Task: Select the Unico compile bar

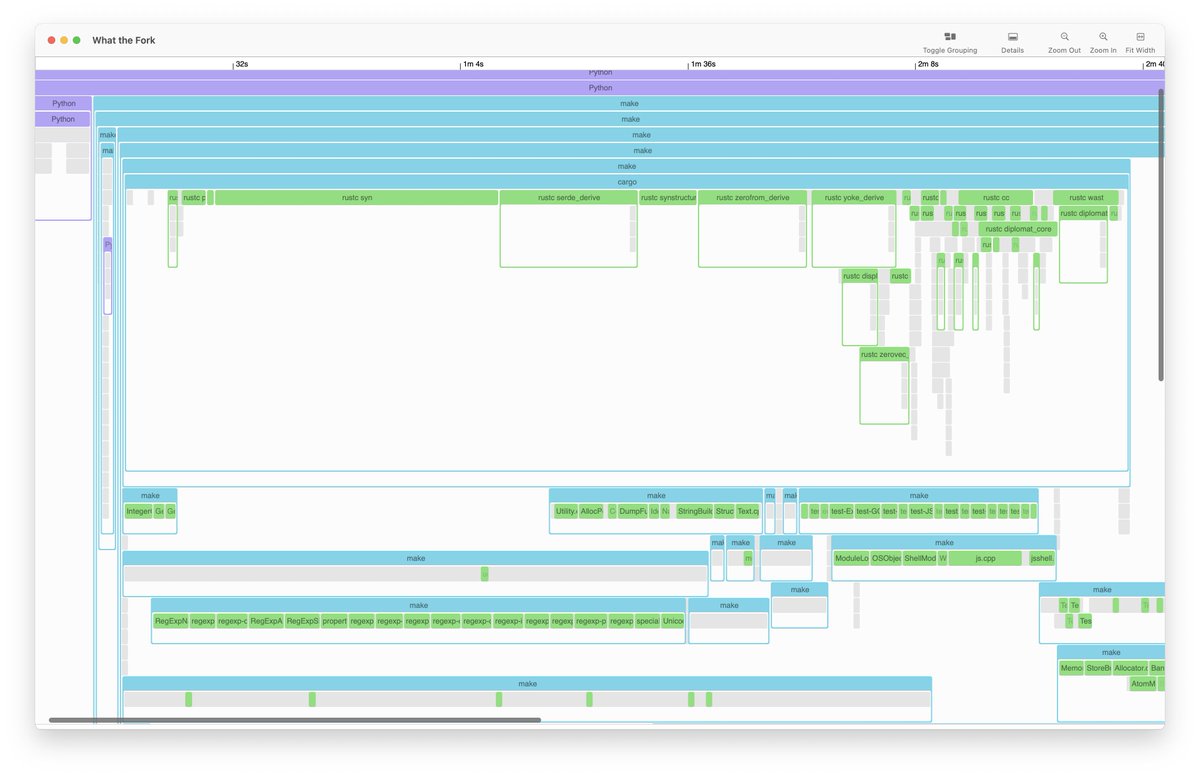Action: [x=673, y=620]
